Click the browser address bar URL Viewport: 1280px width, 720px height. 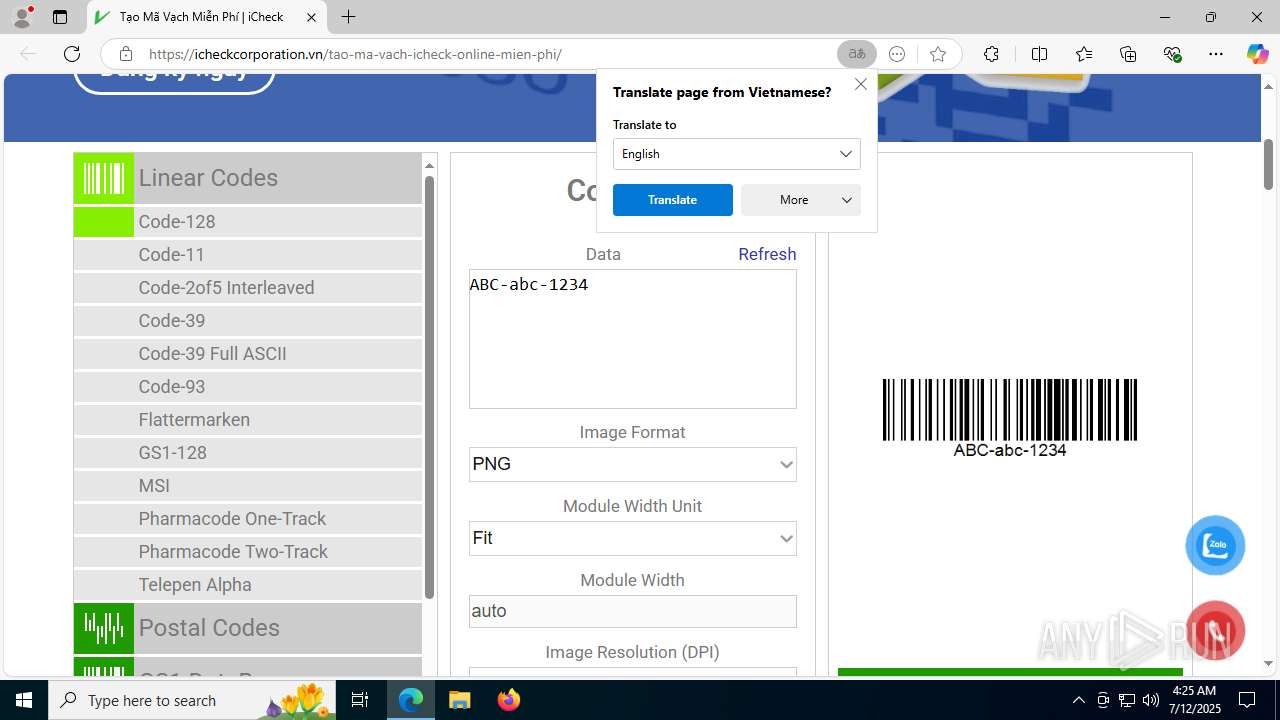tap(355, 54)
